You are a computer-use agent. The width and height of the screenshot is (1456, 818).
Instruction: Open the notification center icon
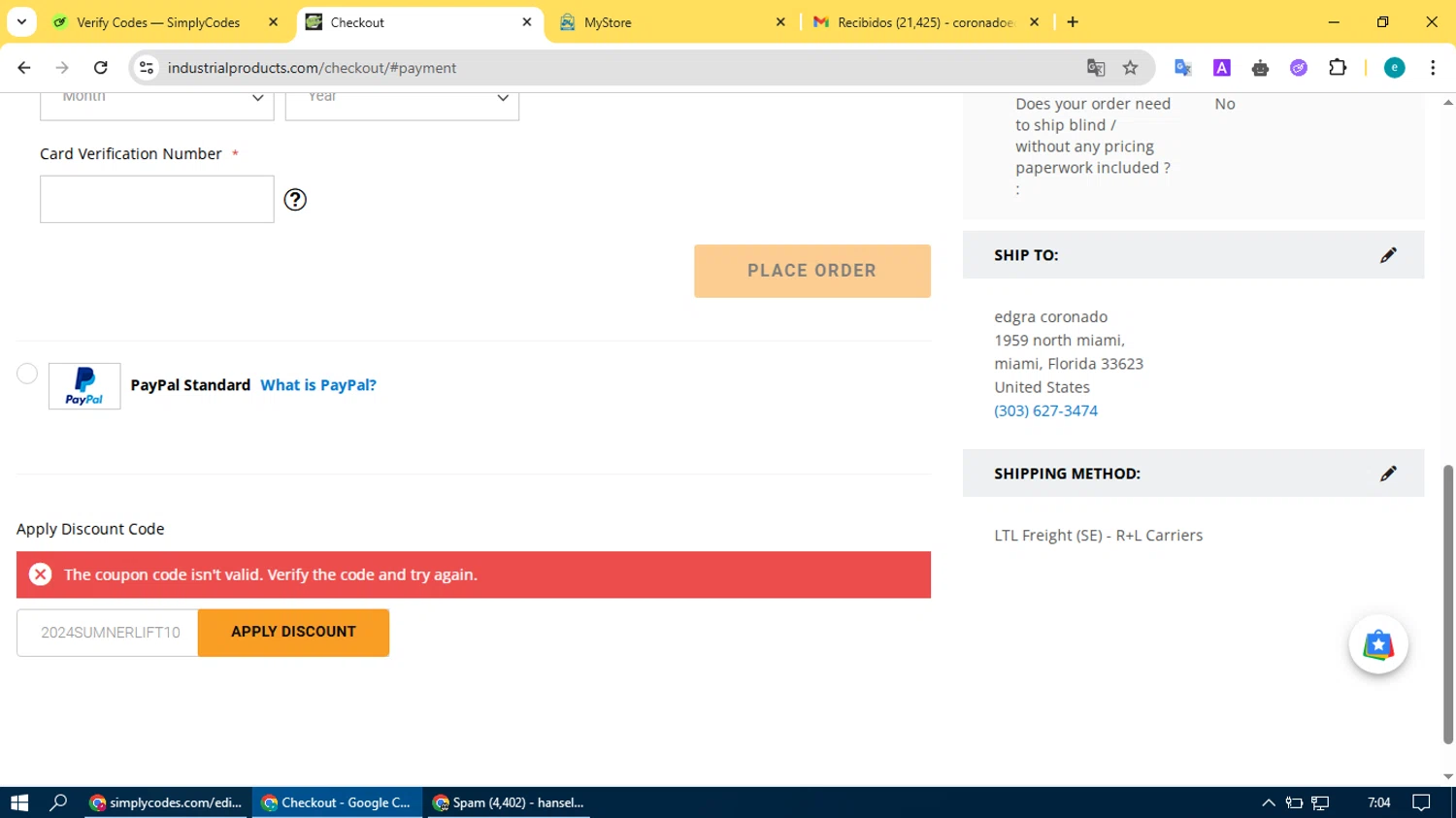pos(1421,802)
